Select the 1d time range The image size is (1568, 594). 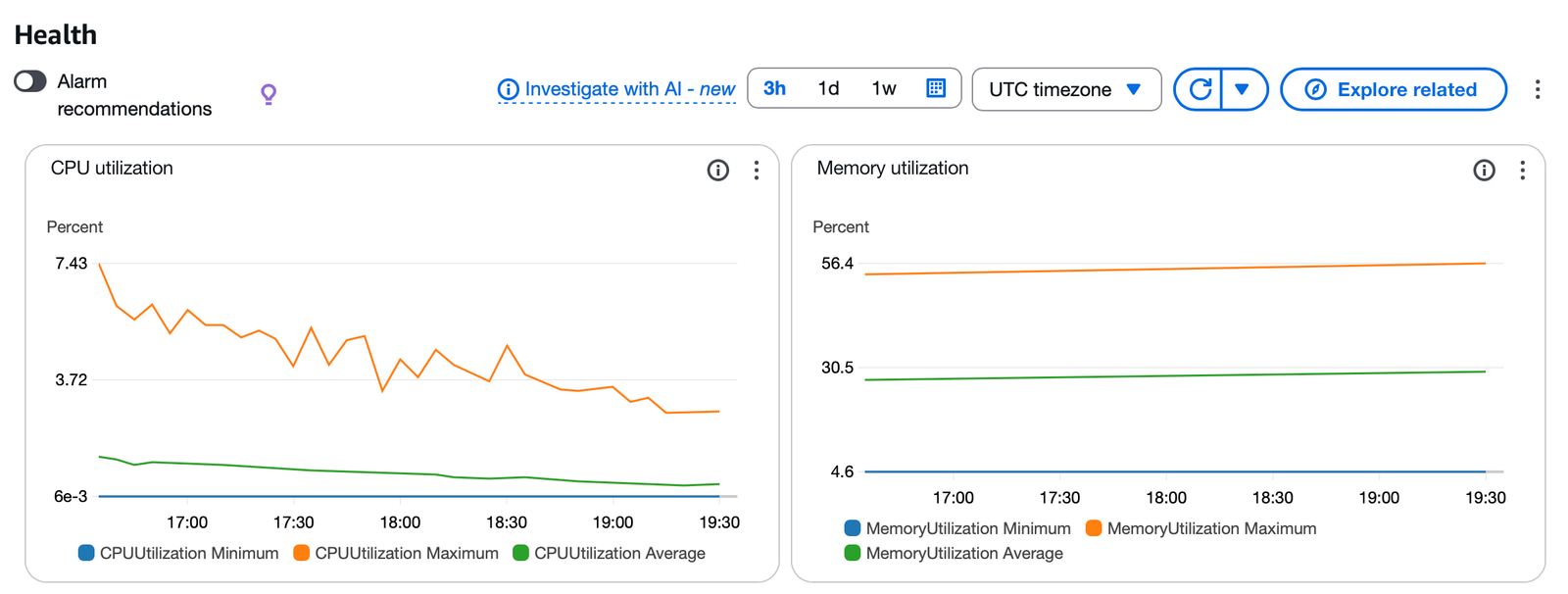click(829, 88)
